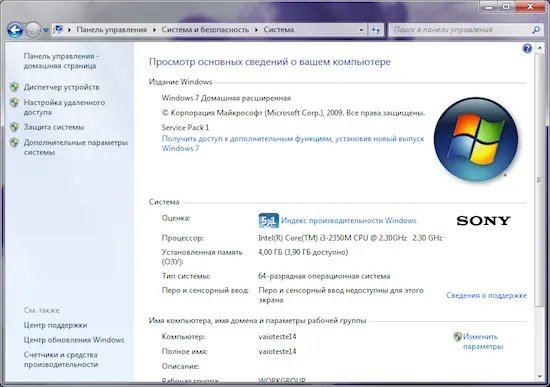
Task: Maximize the System window
Action: coord(506,6)
